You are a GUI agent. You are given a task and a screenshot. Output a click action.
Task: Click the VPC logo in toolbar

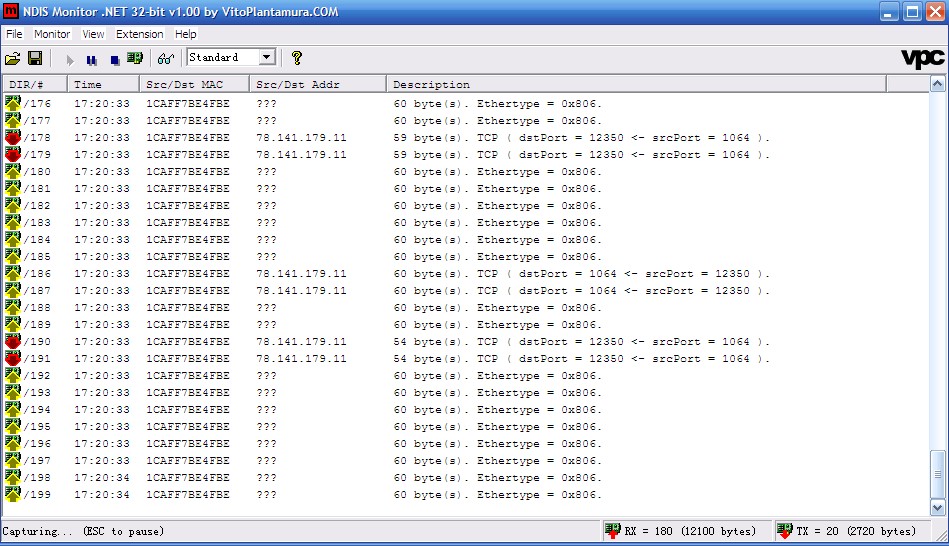(x=922, y=58)
